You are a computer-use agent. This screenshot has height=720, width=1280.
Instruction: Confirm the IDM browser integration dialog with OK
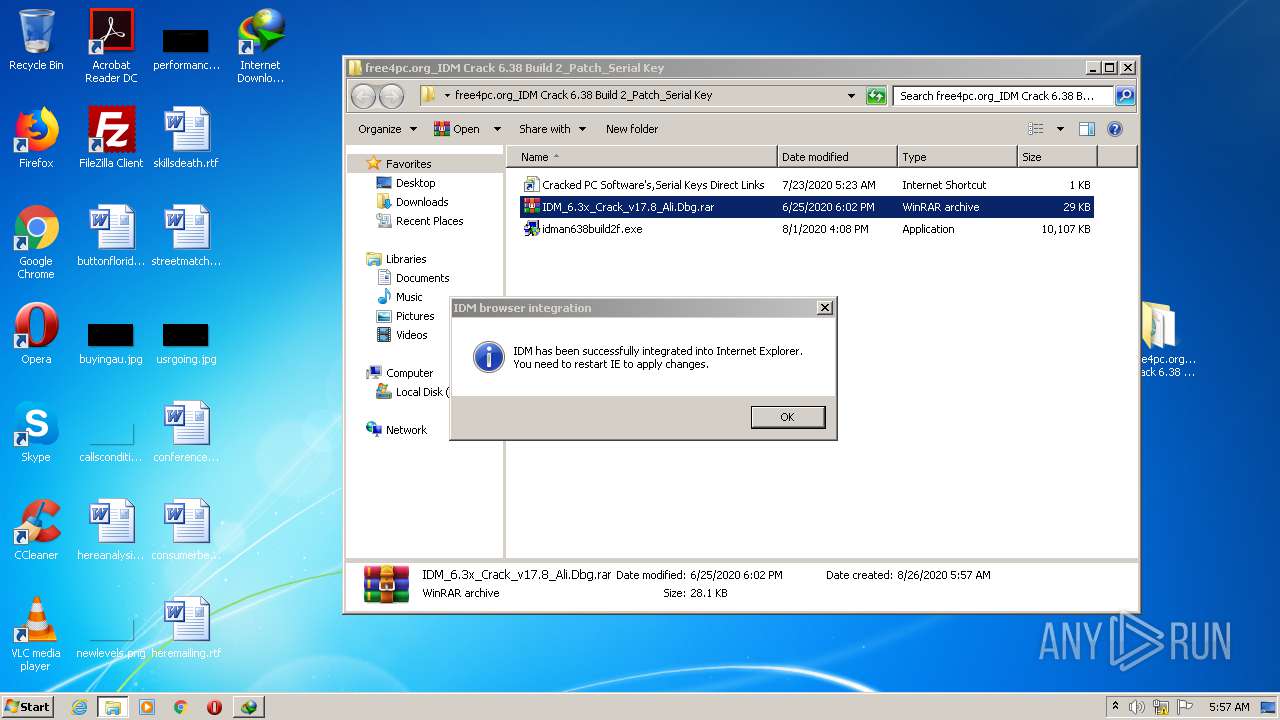point(788,417)
